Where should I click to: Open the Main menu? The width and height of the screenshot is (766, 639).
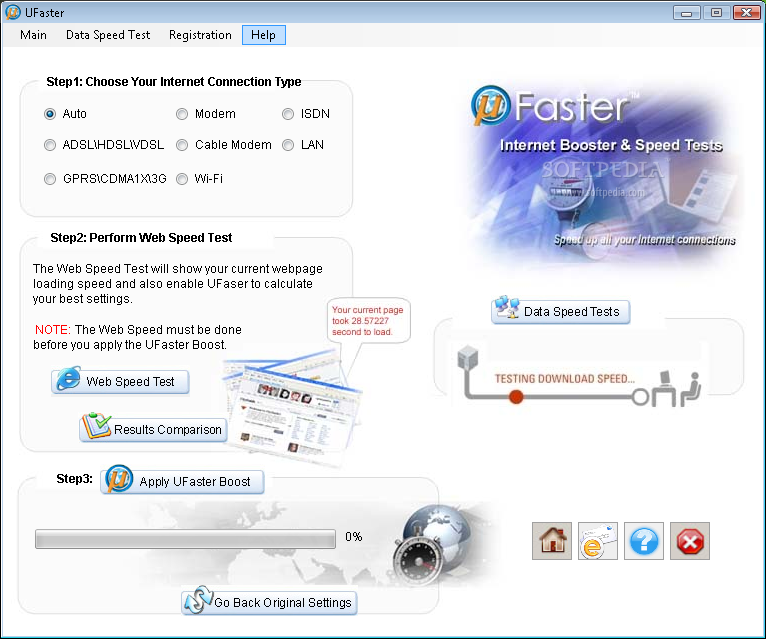click(33, 35)
